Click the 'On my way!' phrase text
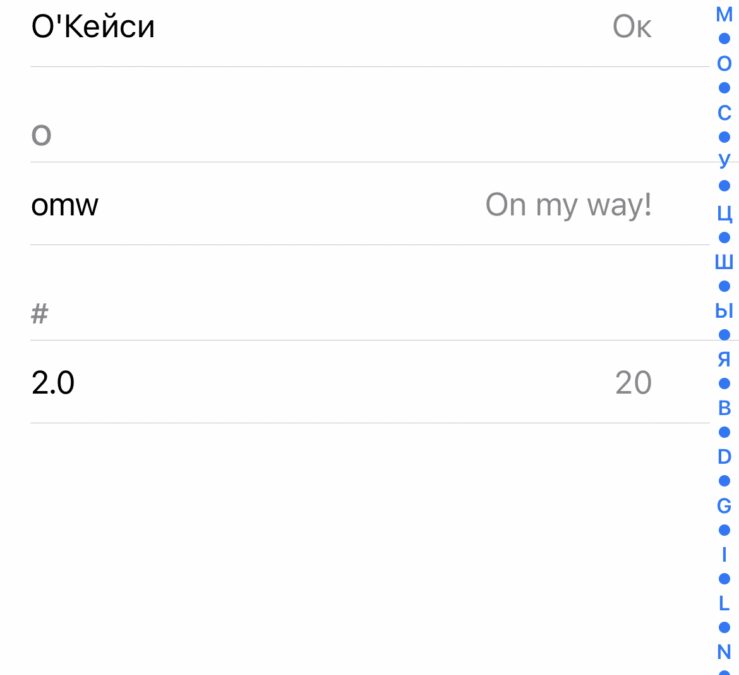This screenshot has height=675, width=739. 568,206
